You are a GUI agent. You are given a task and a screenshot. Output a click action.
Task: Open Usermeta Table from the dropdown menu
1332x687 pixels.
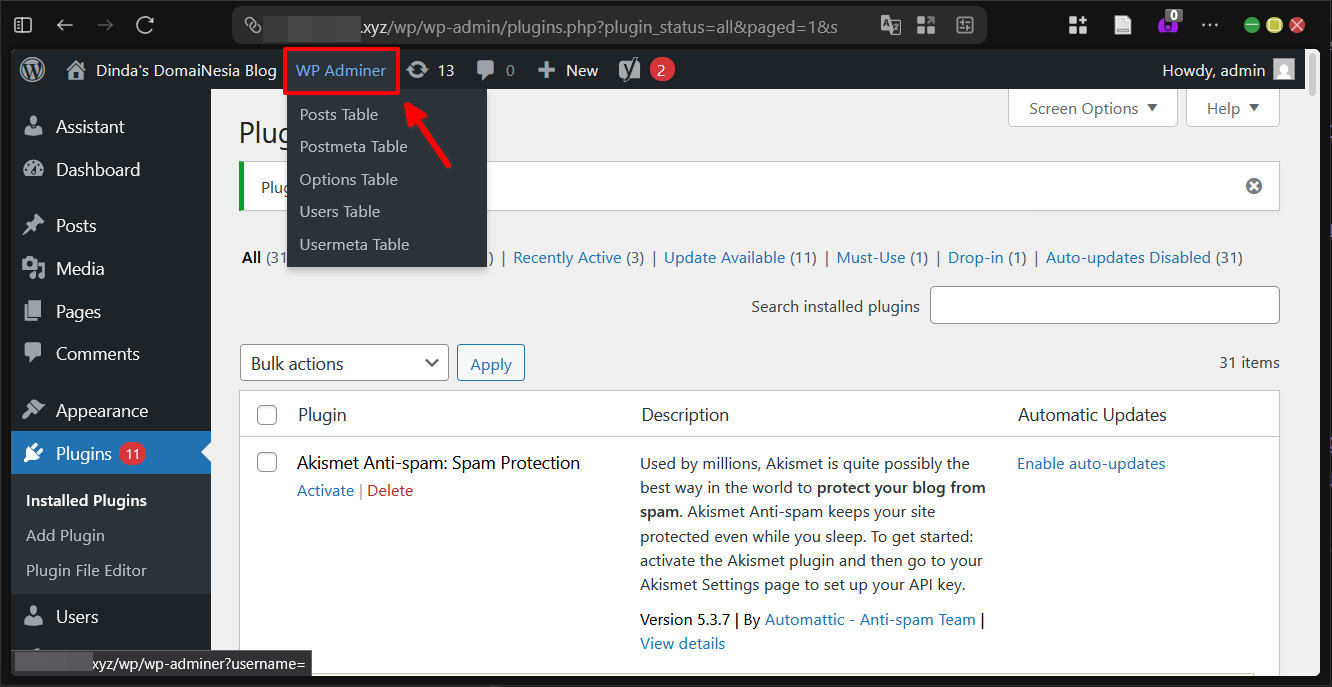354,244
